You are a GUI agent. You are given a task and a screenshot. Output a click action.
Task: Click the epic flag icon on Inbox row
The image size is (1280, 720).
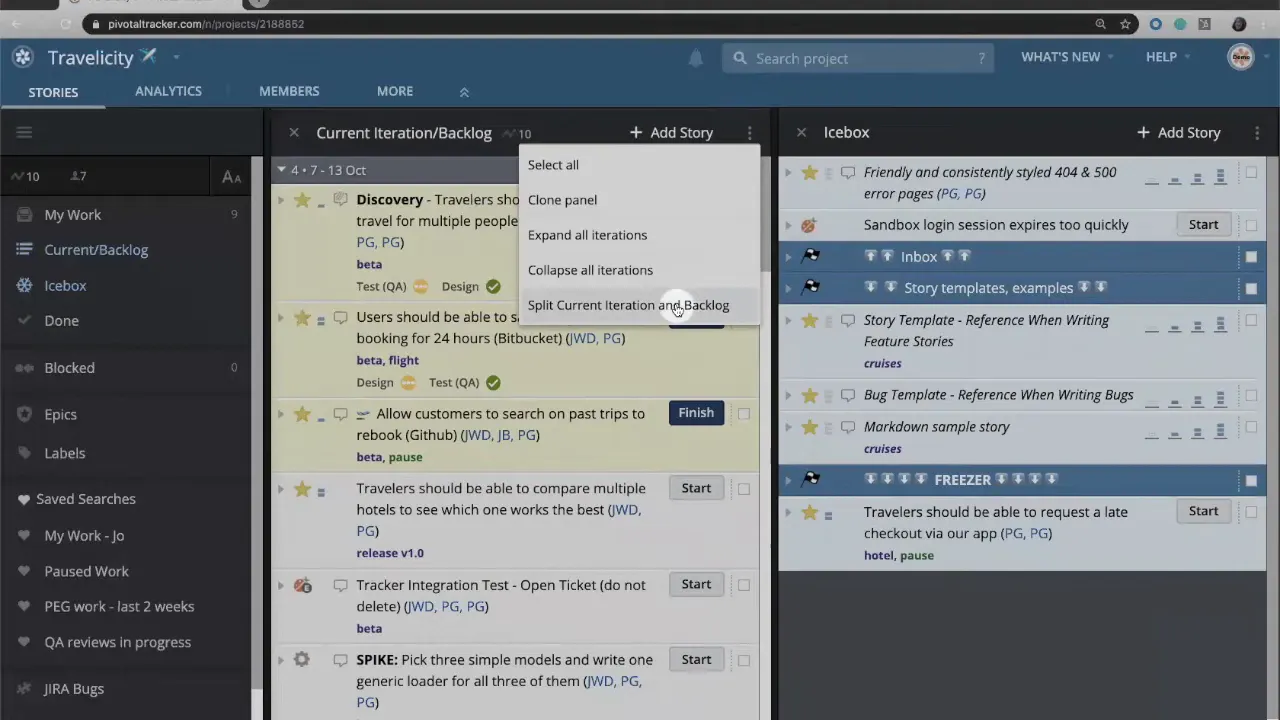tap(811, 256)
